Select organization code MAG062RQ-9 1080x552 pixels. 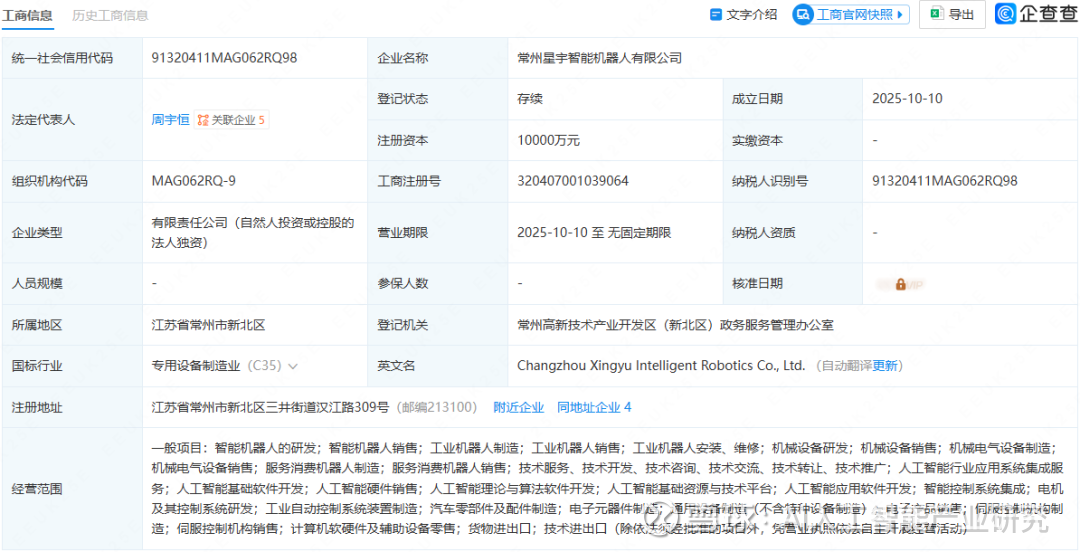[x=194, y=181]
